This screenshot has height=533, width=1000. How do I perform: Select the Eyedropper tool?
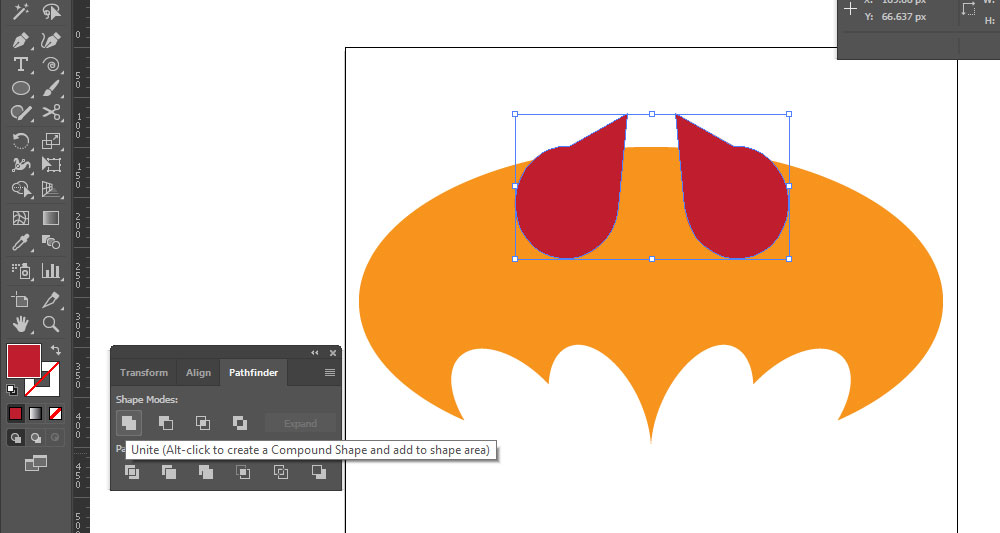(20, 242)
